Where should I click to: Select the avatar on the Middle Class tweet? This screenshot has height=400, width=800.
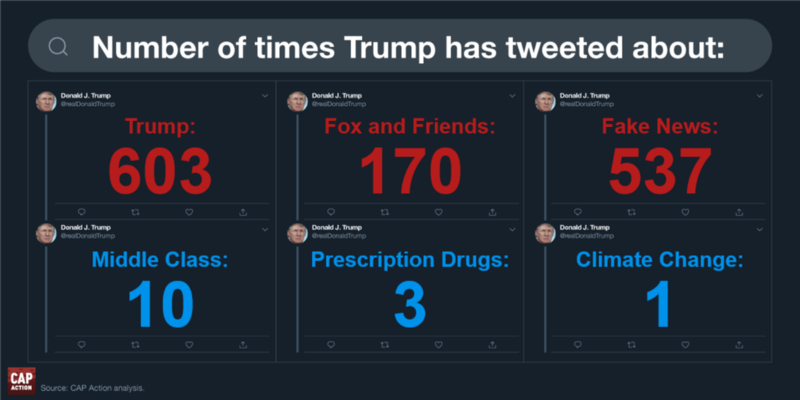[x=46, y=233]
